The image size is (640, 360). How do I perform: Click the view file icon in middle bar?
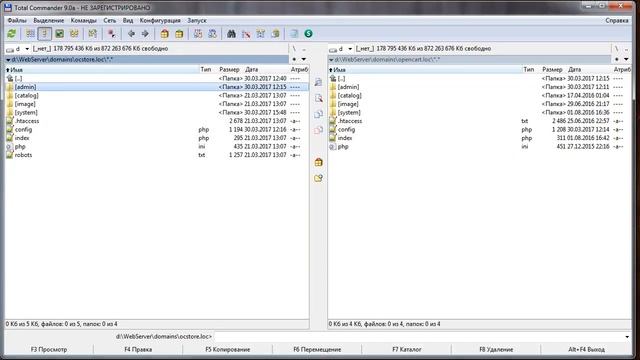click(x=318, y=82)
